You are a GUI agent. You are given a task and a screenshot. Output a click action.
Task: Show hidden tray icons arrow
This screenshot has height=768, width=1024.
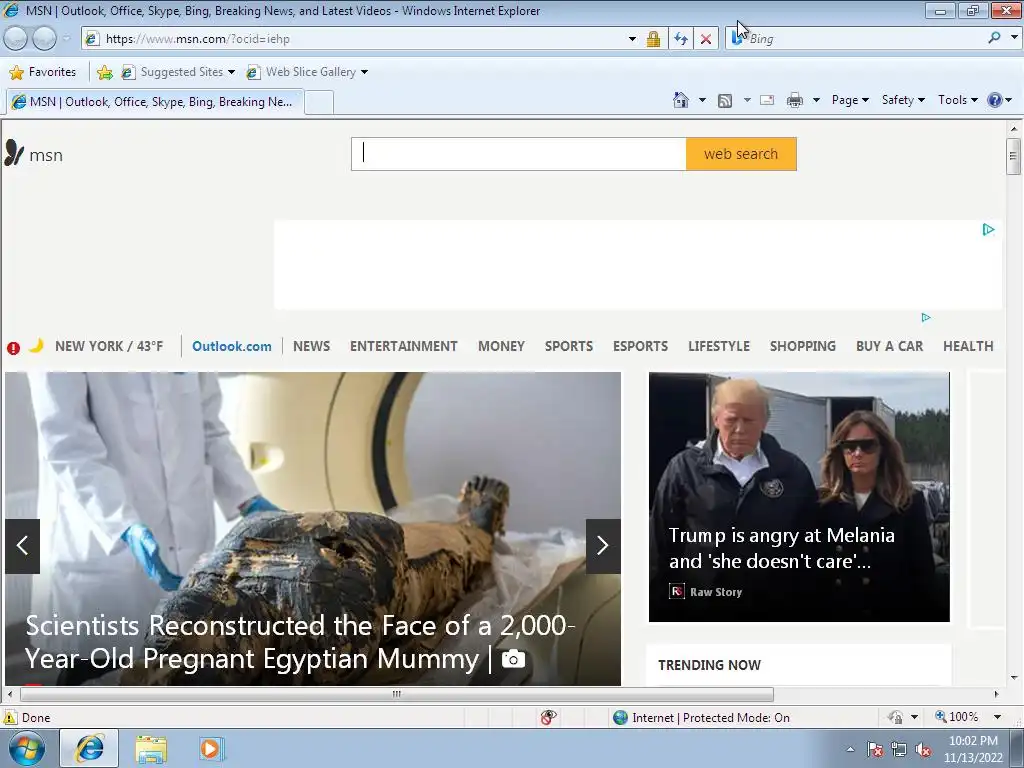[x=850, y=750]
